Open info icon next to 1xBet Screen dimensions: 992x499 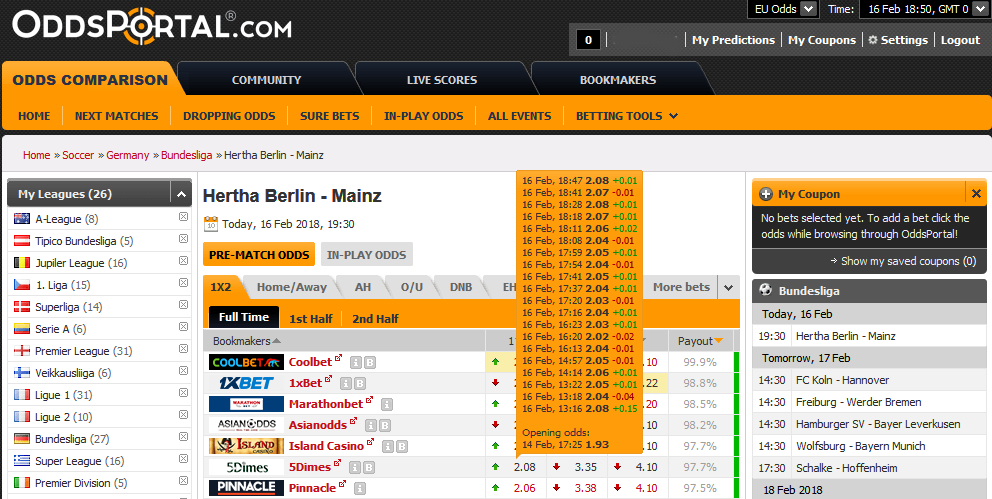[345, 383]
